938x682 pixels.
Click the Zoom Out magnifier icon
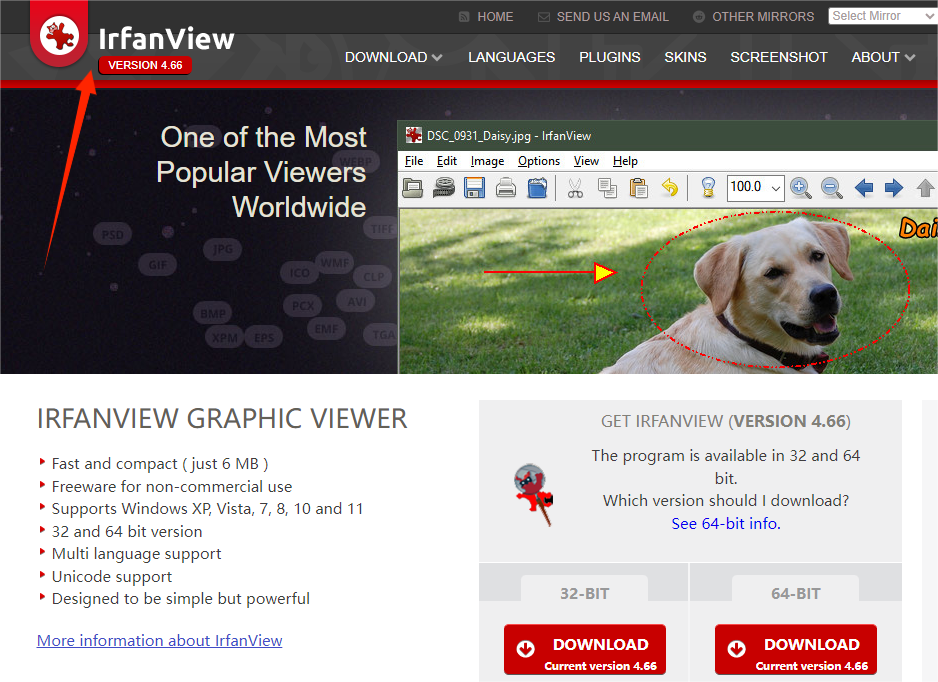[832, 188]
